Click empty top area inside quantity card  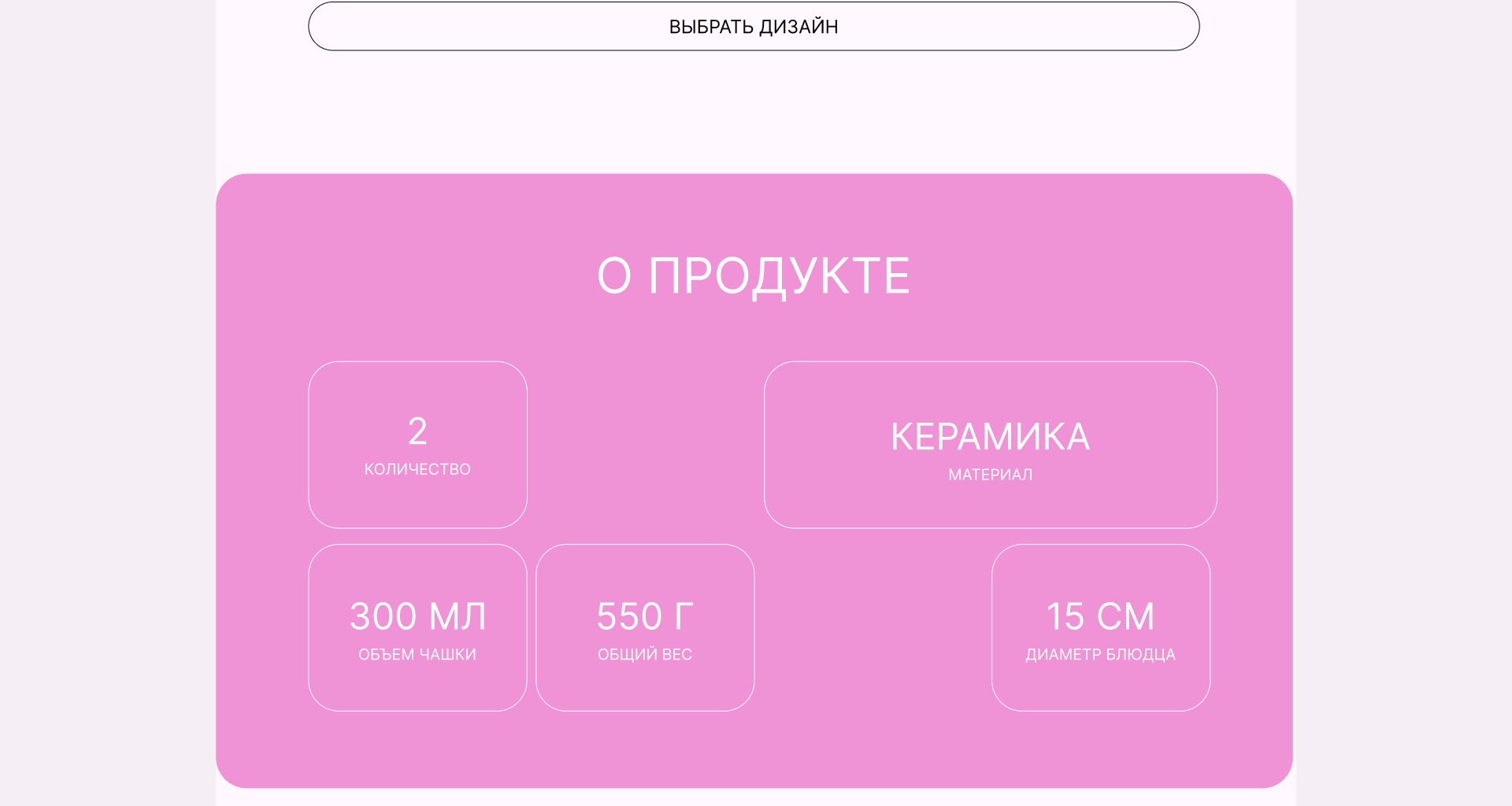pos(417,386)
